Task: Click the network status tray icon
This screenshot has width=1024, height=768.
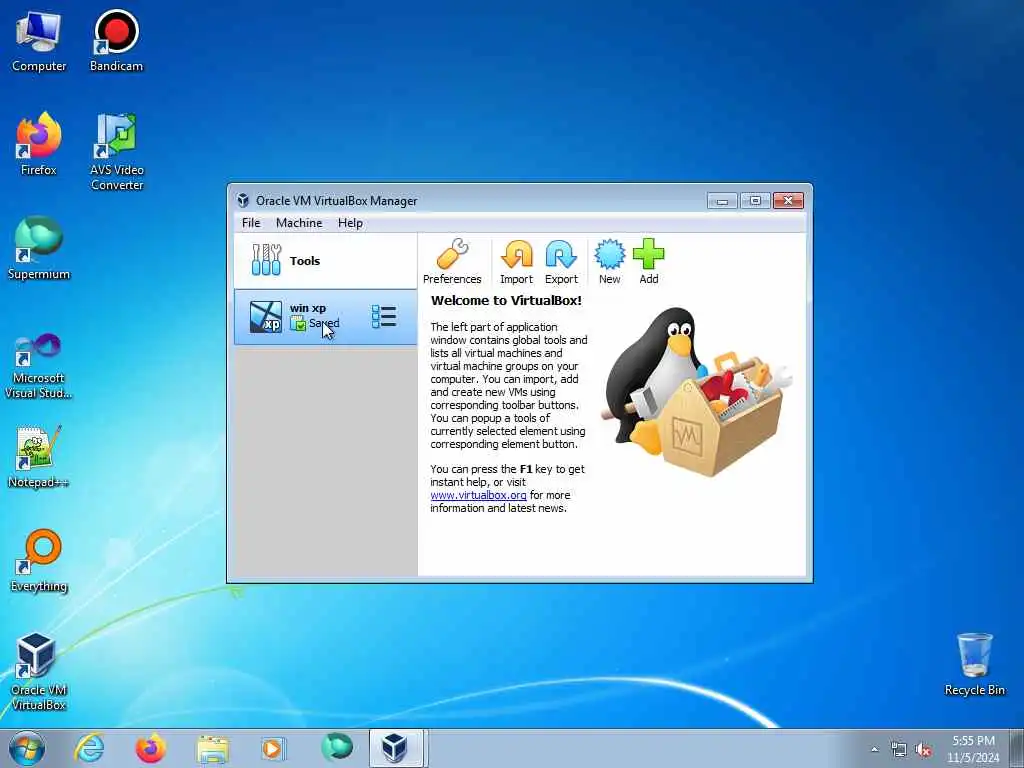Action: [x=899, y=749]
